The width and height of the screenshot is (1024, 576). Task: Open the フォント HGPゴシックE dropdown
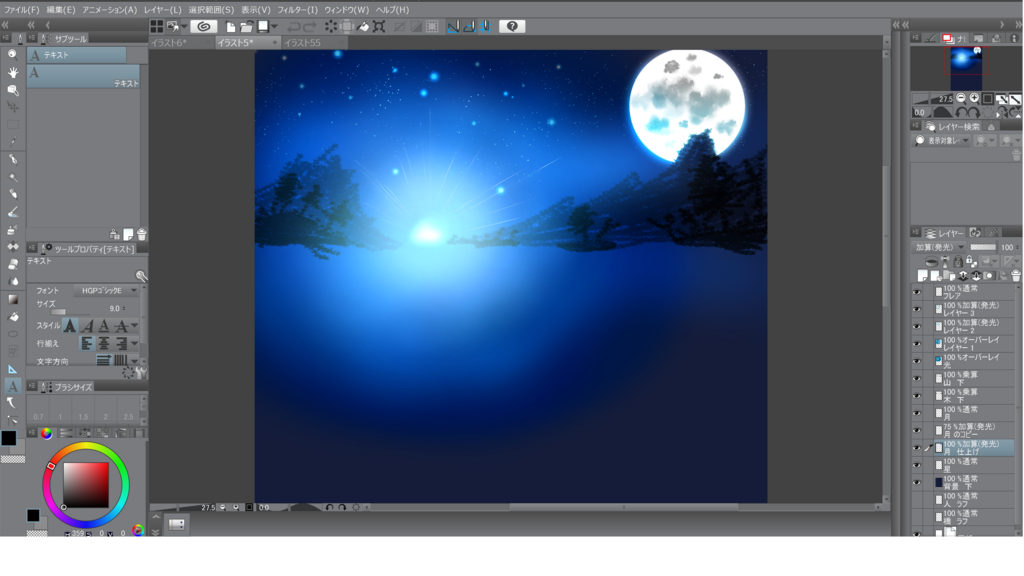[106, 291]
